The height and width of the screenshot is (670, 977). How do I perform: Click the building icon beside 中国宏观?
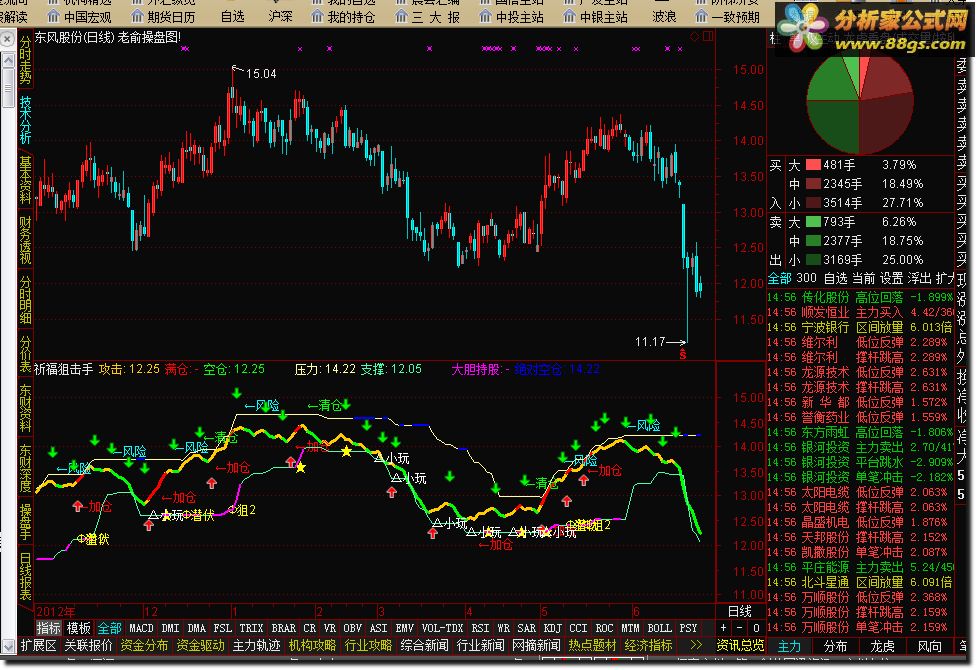[53, 17]
